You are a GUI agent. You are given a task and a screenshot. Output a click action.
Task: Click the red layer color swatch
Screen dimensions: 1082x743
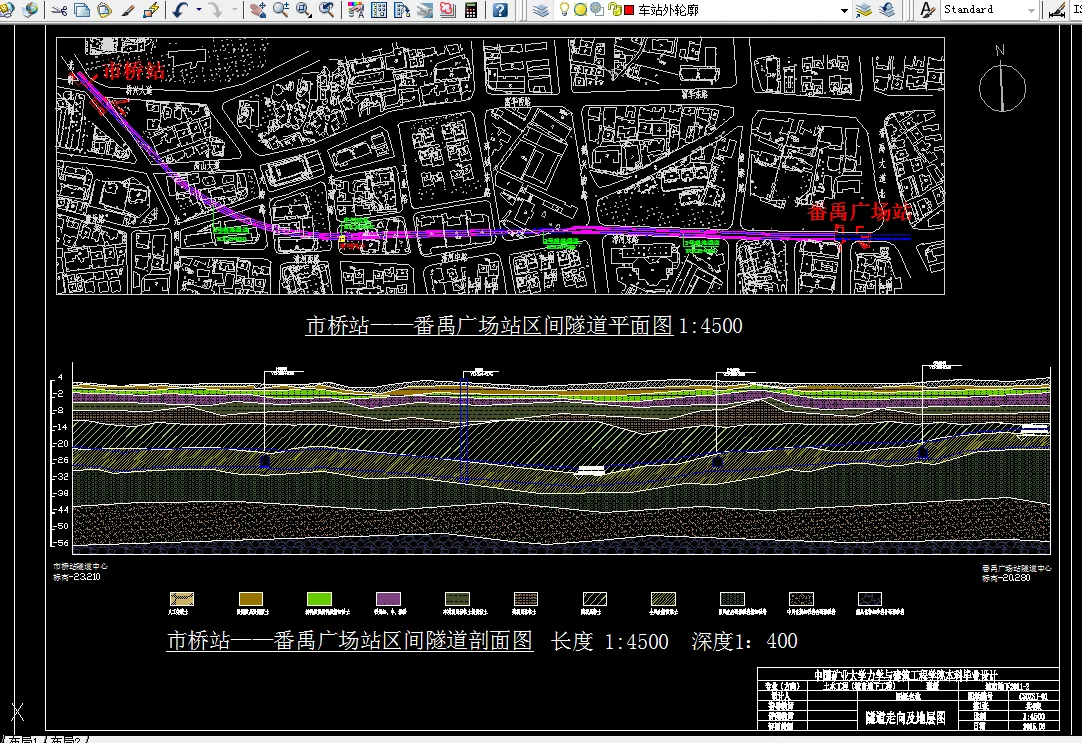(628, 10)
